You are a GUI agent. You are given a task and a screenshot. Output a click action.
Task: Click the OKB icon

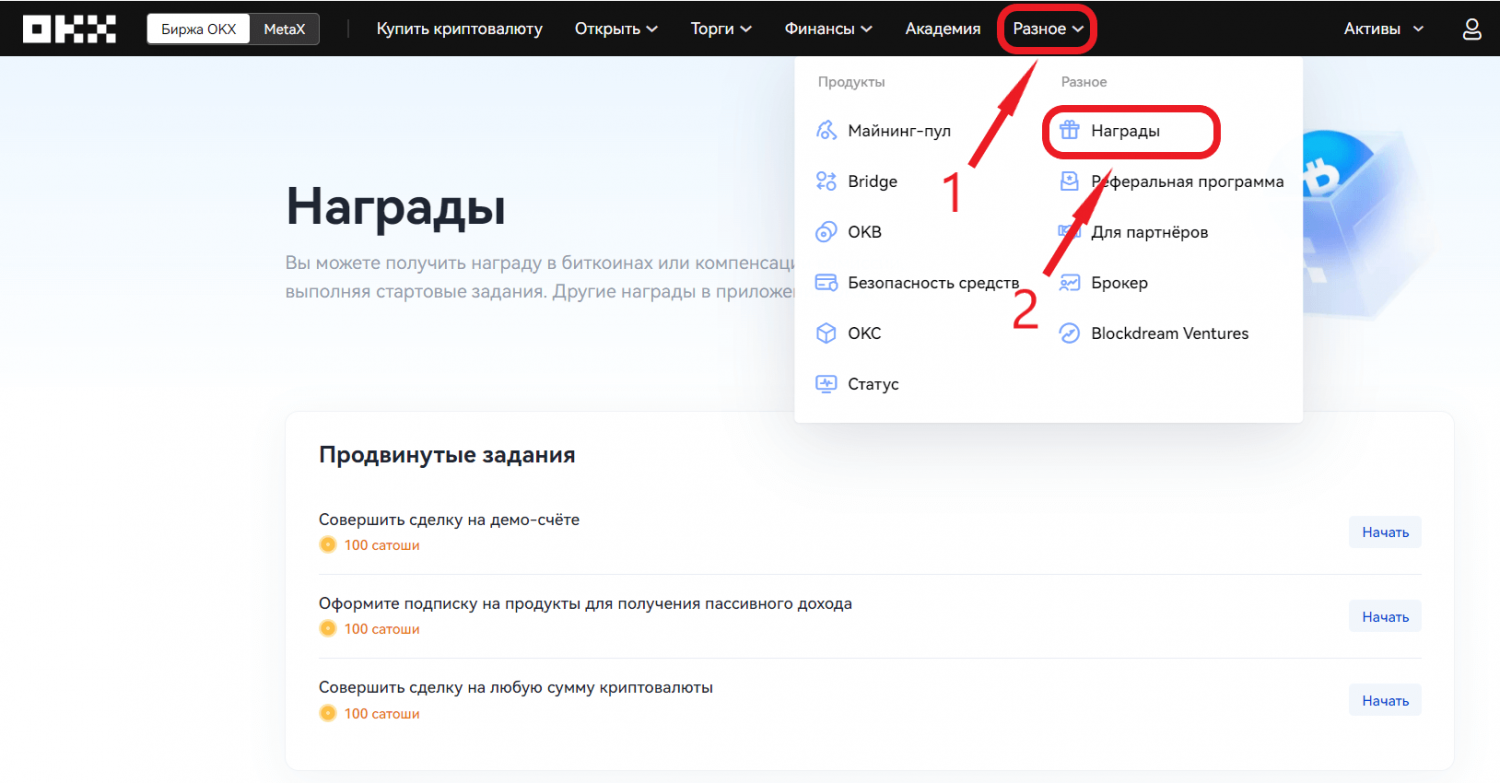coord(826,232)
